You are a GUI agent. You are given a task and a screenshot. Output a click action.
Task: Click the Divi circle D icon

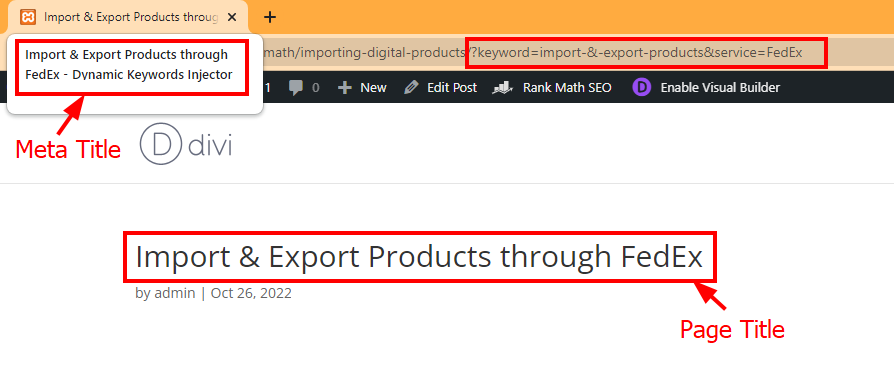tap(641, 87)
